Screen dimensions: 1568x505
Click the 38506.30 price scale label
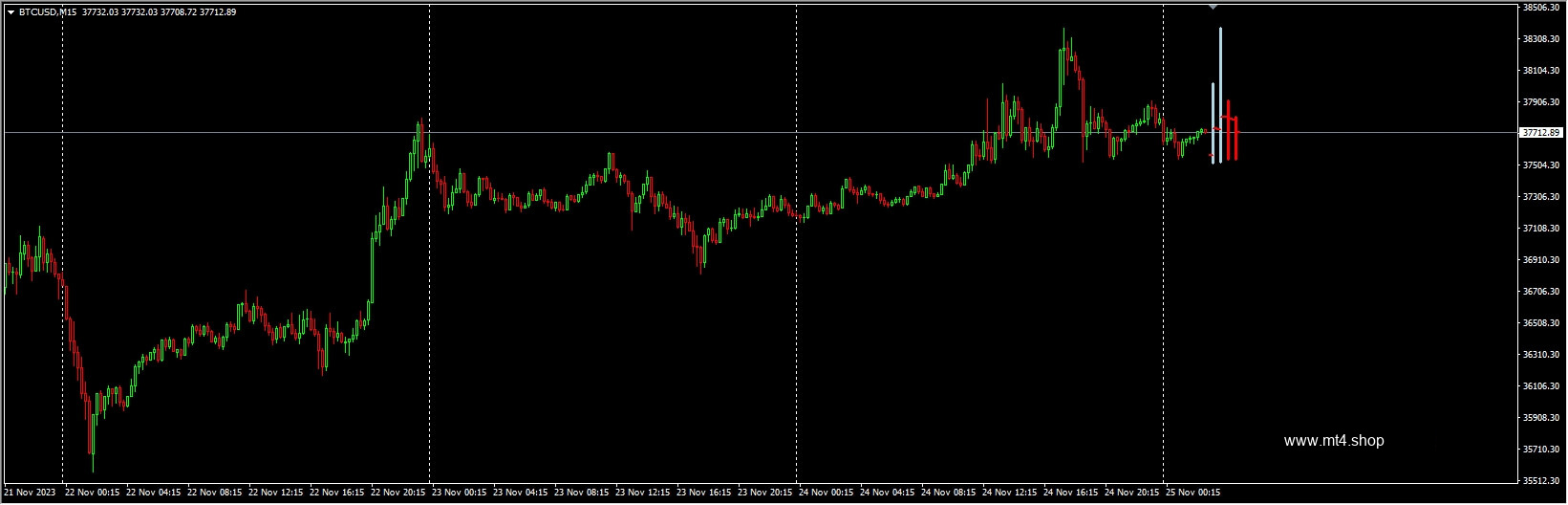coord(1541,8)
